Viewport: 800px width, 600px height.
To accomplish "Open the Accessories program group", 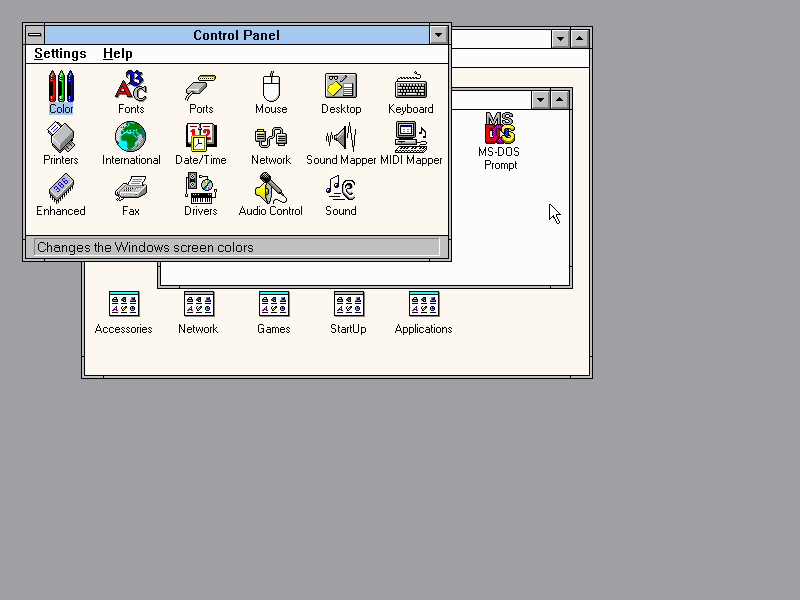I will (x=124, y=304).
